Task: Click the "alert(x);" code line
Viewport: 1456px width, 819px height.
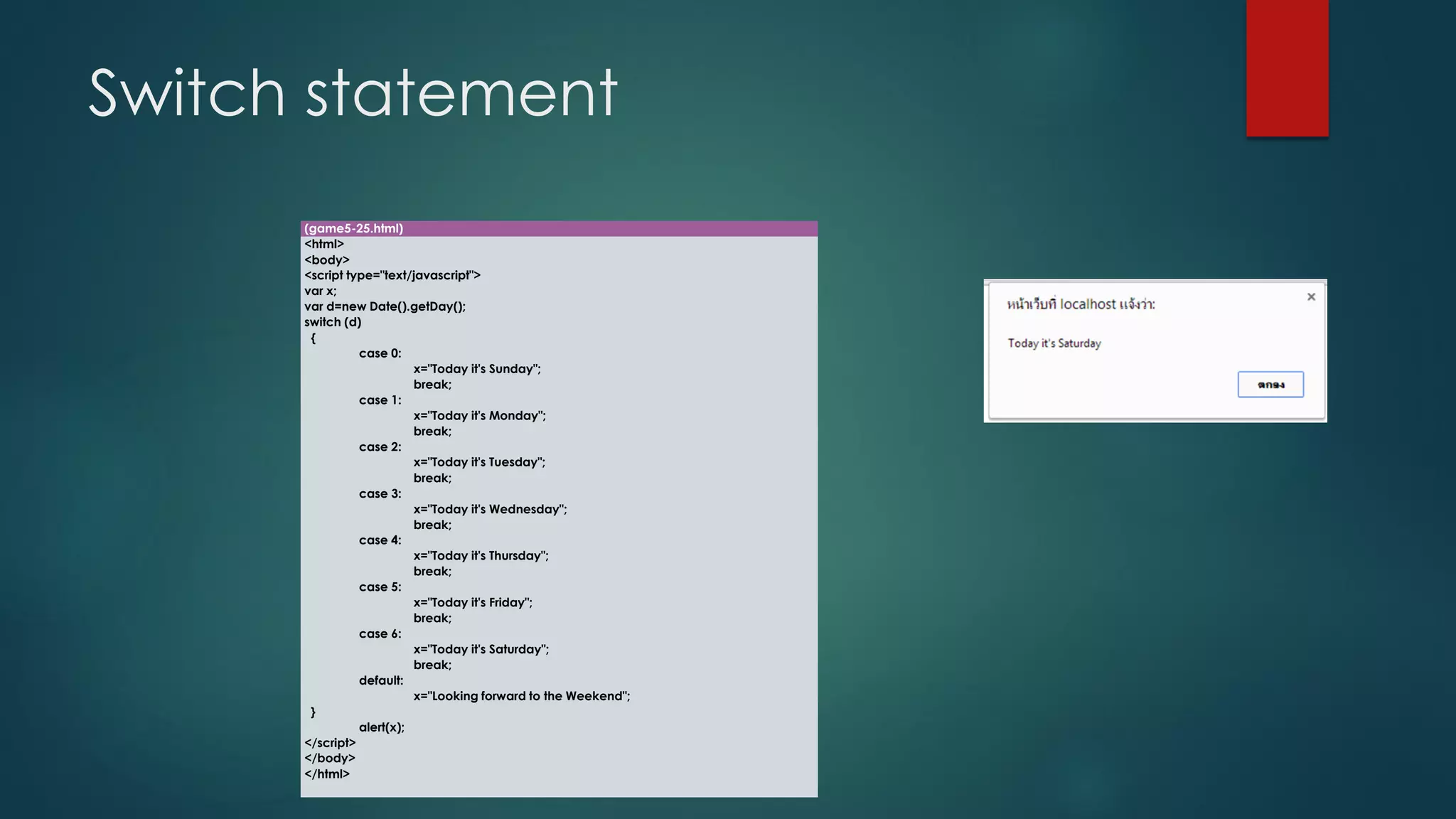Action: 381,727
